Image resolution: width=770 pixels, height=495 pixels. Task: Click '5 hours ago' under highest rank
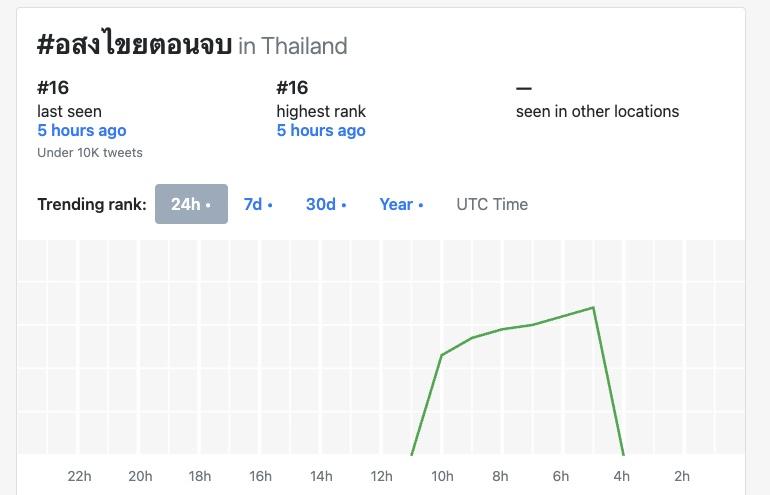point(321,130)
